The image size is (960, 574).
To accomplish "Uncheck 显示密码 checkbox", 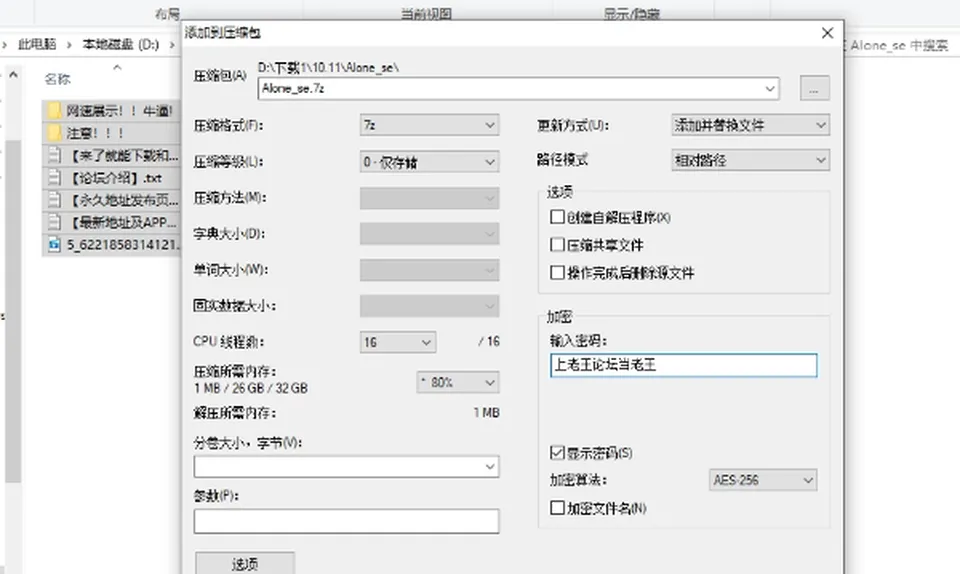I will [x=557, y=453].
